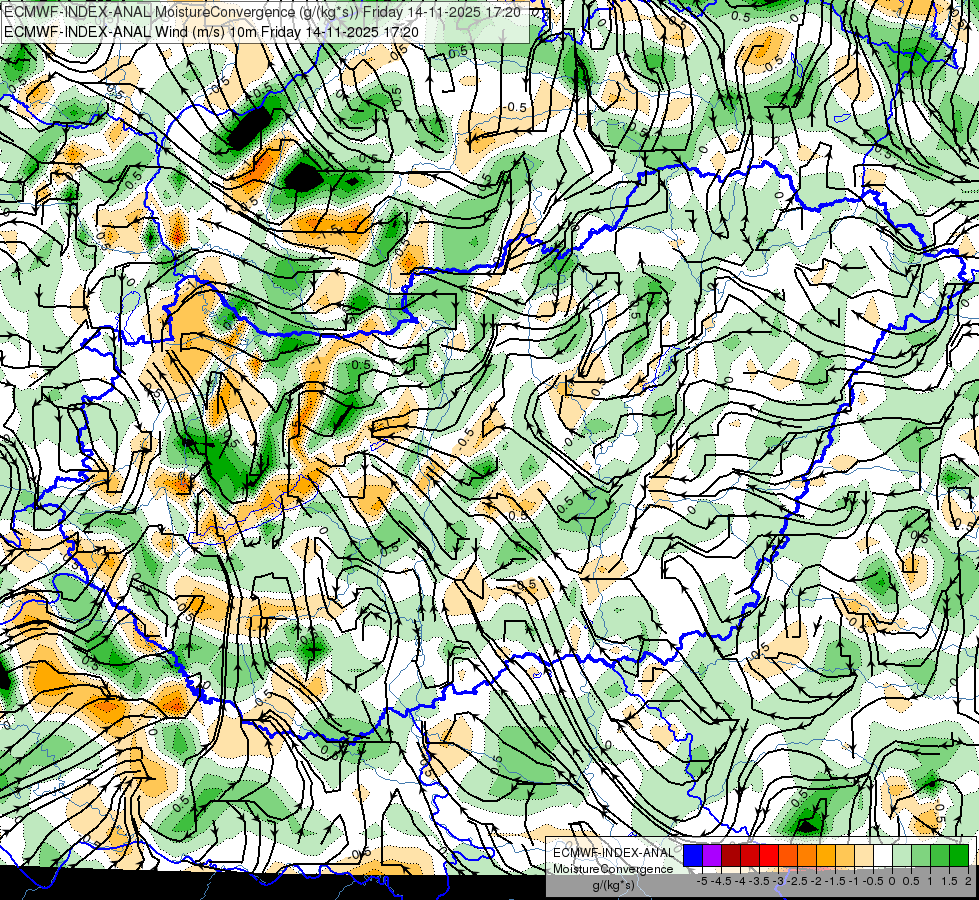Click the darkest green swatch in the legend
Screen dimensions: 979x900
click(x=959, y=856)
